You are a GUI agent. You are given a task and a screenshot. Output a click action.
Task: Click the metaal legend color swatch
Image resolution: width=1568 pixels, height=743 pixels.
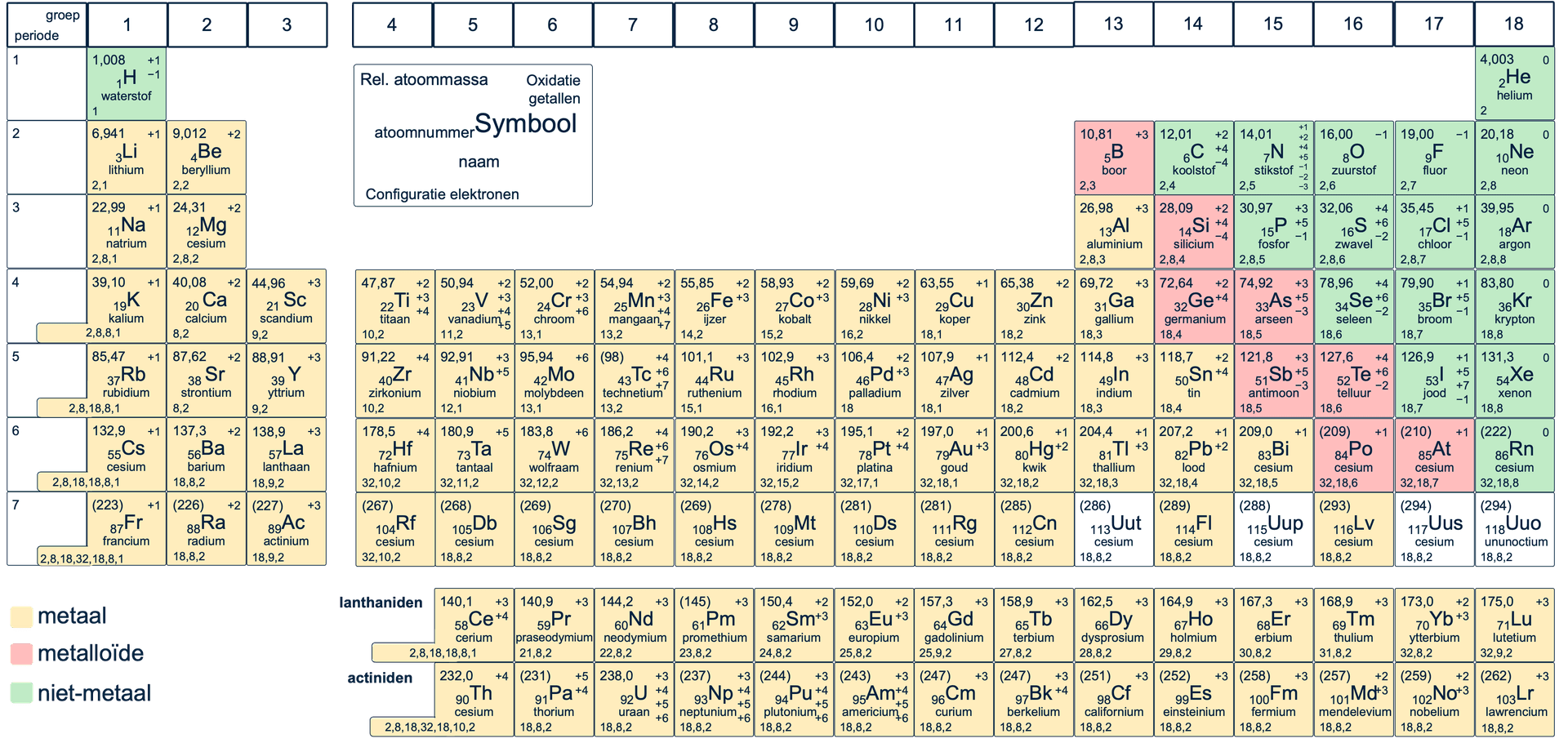click(x=21, y=616)
